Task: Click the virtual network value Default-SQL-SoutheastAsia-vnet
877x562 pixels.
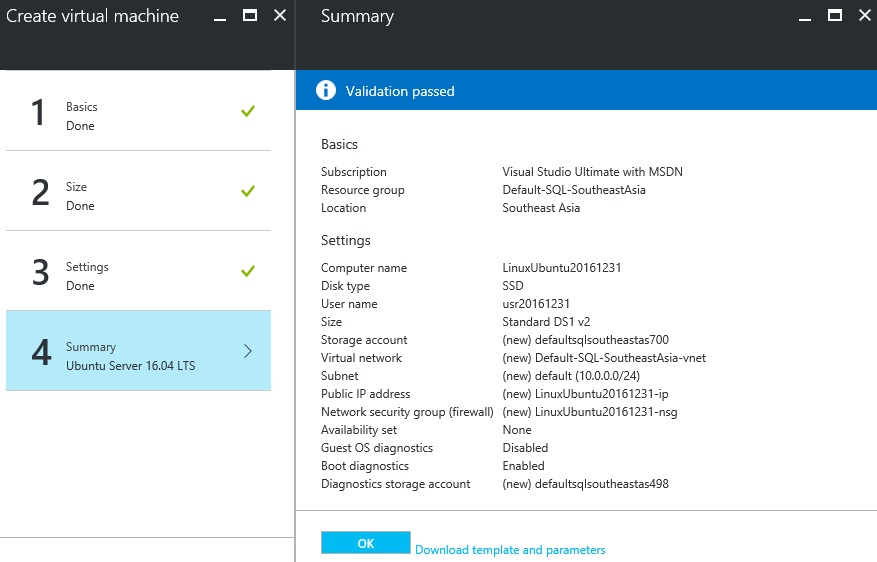Action: pyautogui.click(x=604, y=358)
